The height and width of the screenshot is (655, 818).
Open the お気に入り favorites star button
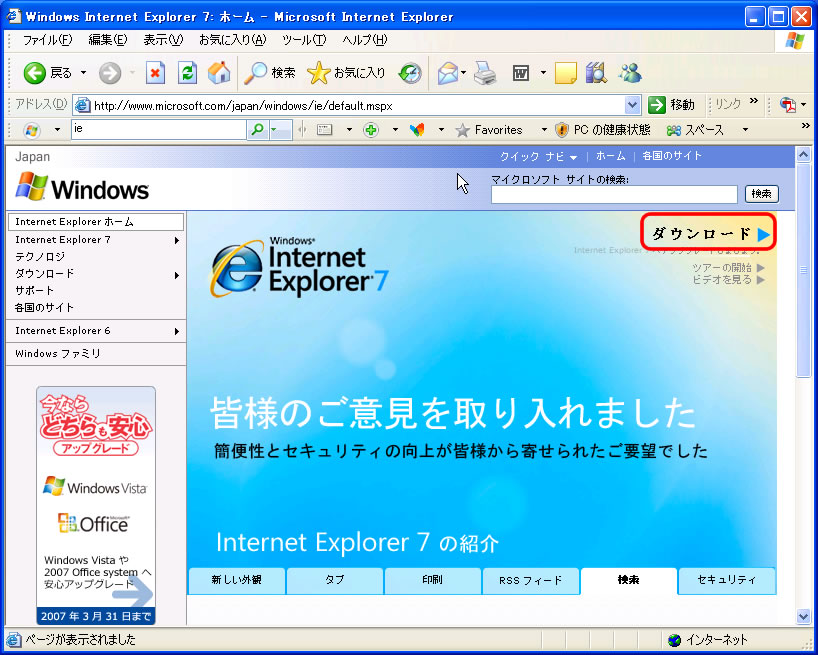(x=346, y=73)
